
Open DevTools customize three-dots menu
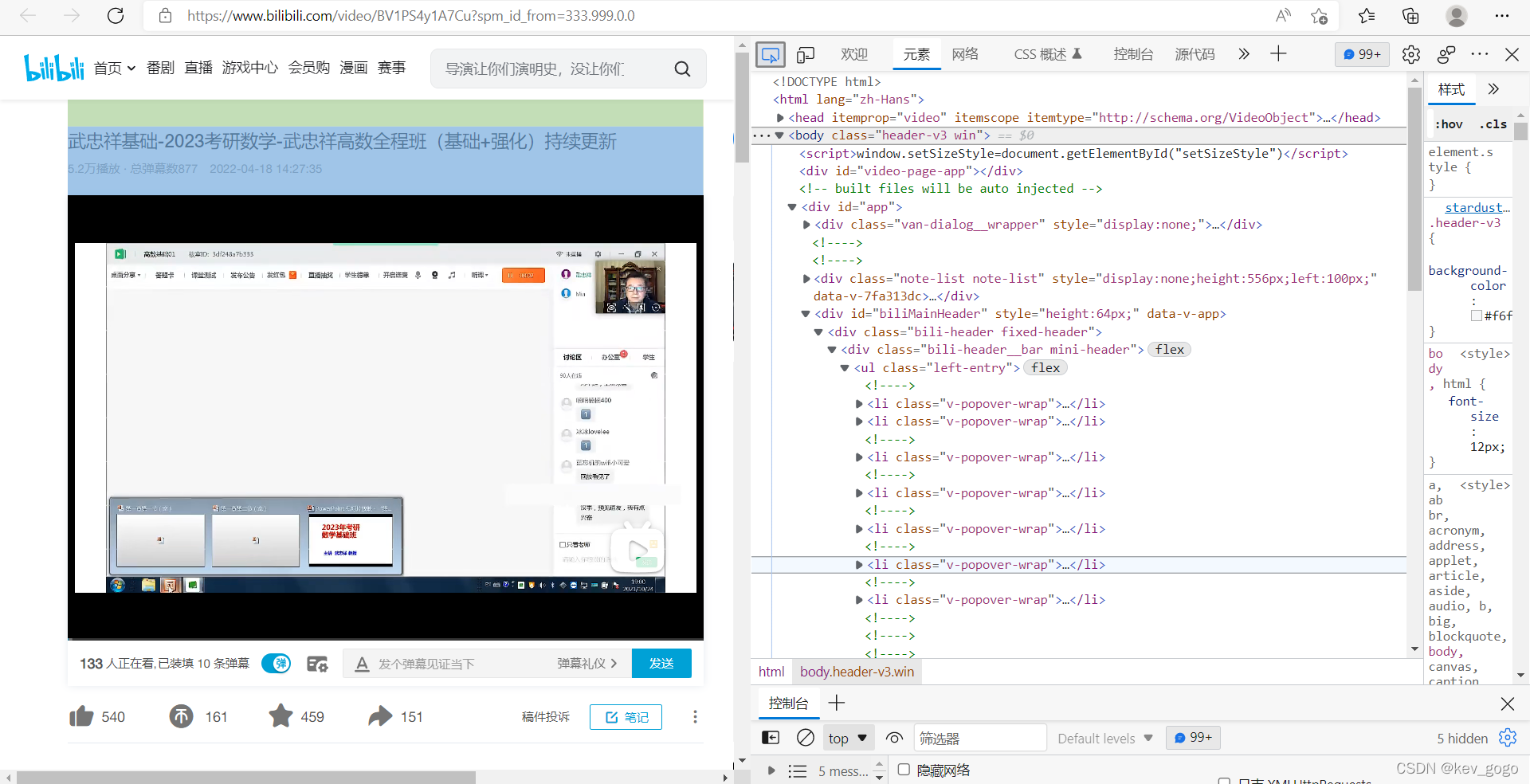coord(1480,54)
